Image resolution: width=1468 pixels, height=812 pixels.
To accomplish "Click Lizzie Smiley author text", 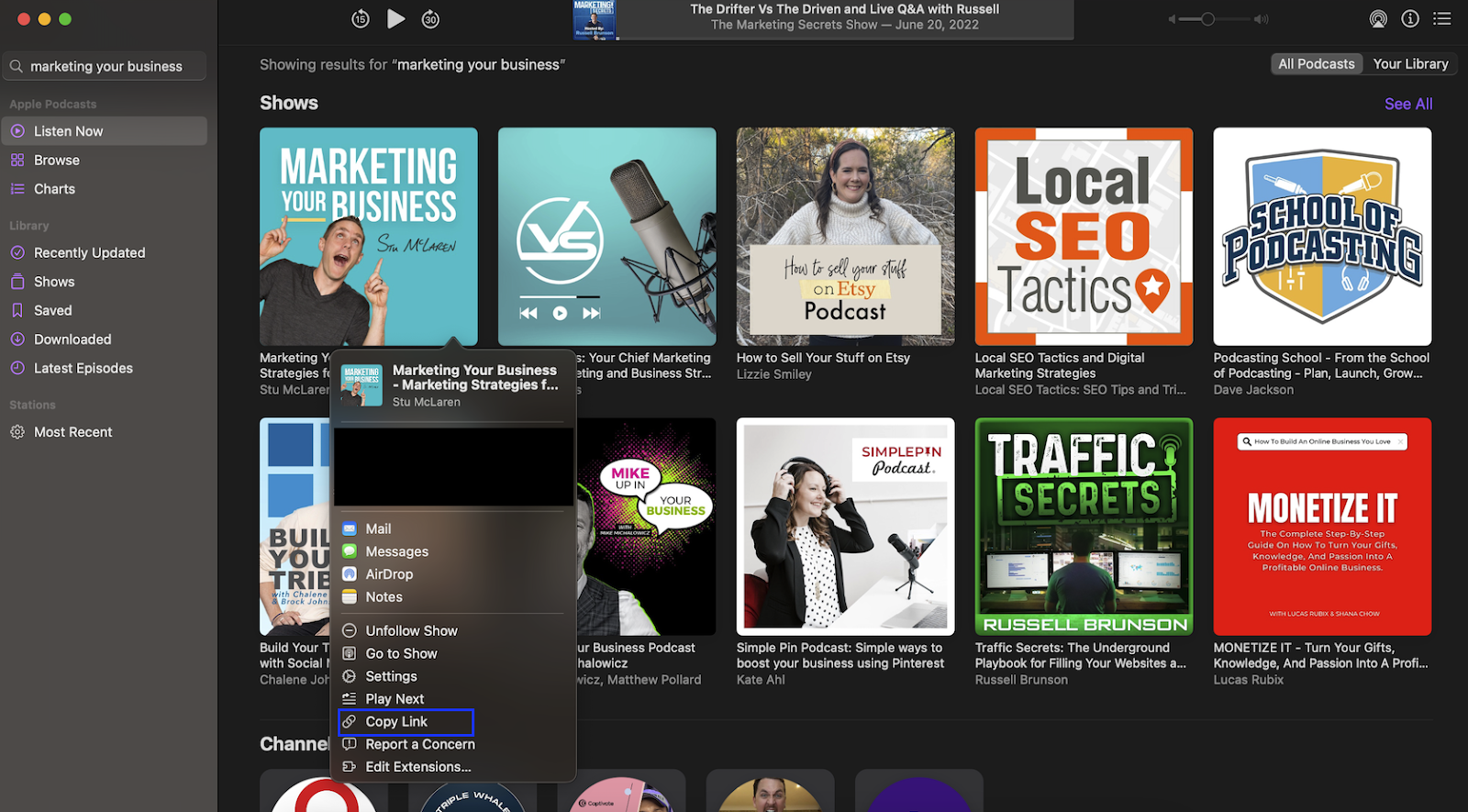I will coord(774,374).
